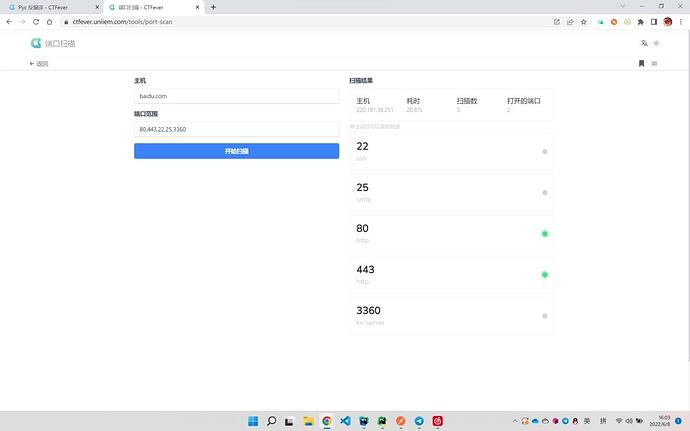Select the port 3360 kv-server result
Viewport: 690px width, 431px height.
tap(451, 315)
